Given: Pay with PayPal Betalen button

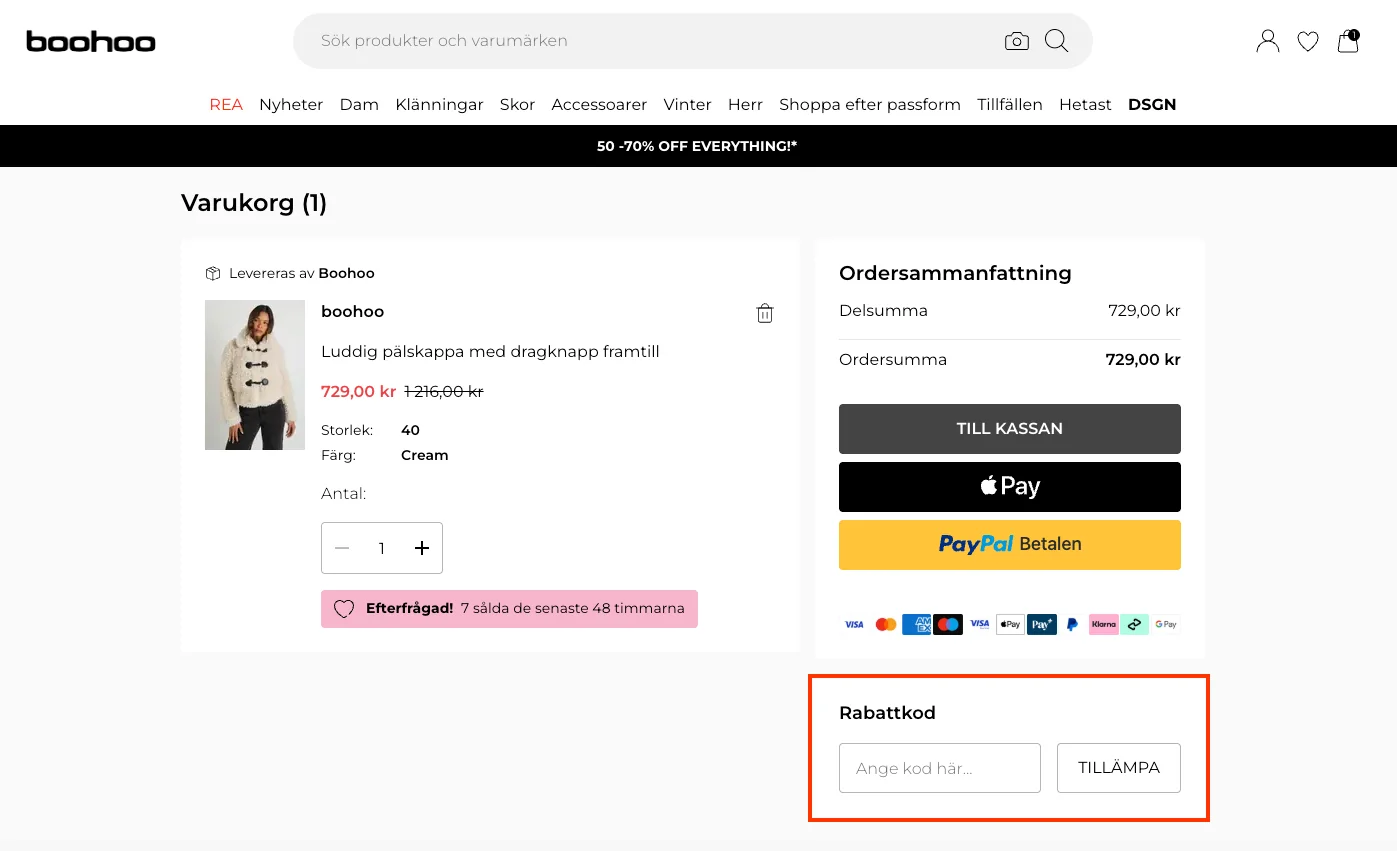Looking at the screenshot, I should 1009,545.
